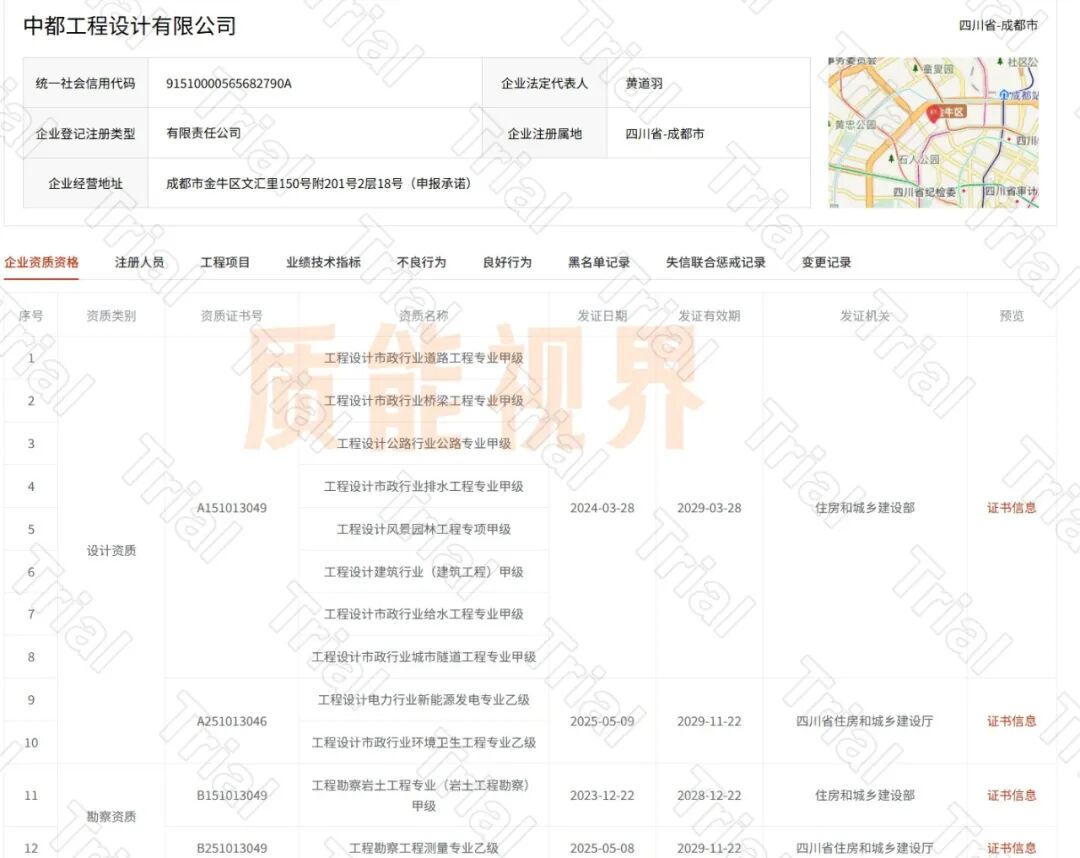Switch to the 注册人员 tab
The image size is (1080, 858).
[x=139, y=263]
